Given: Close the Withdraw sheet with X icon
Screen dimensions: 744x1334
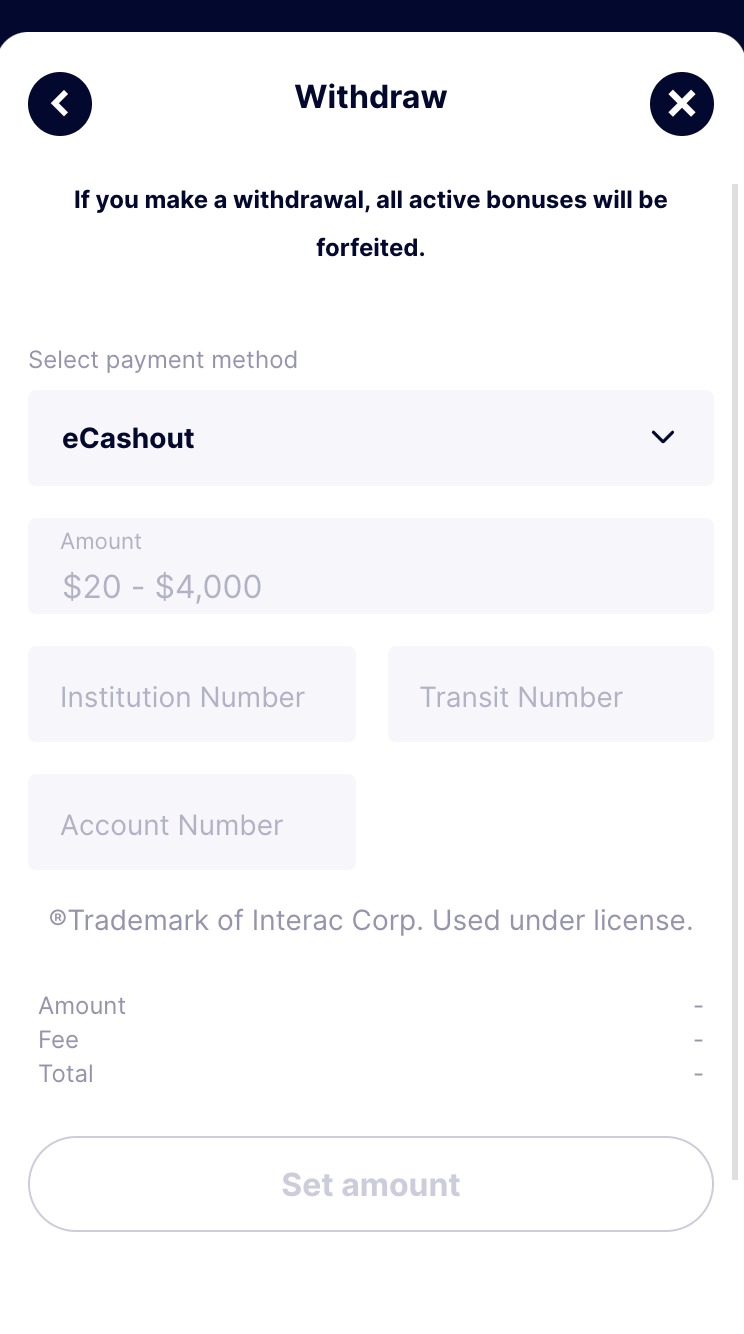Looking at the screenshot, I should (681, 104).
